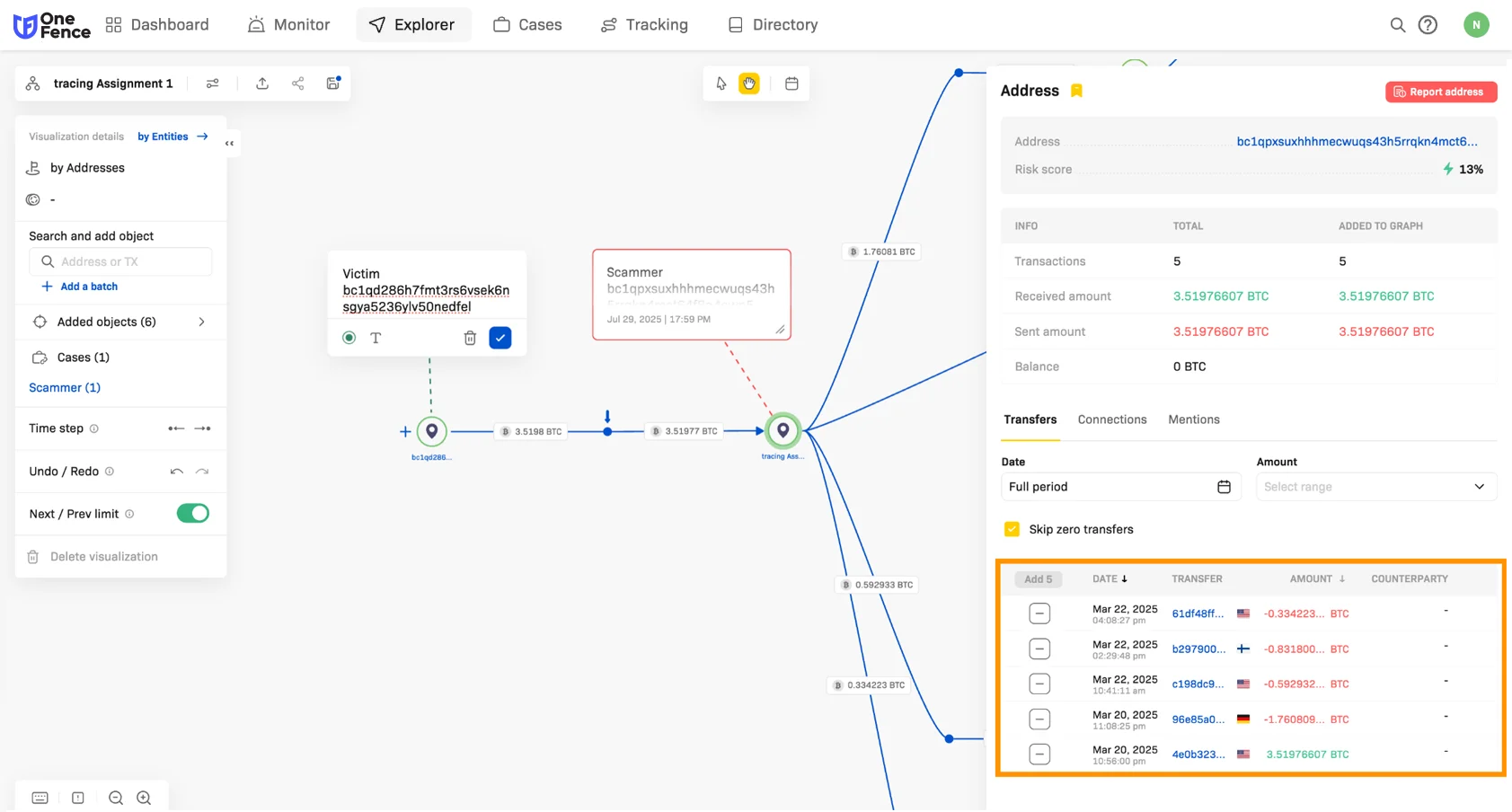The height and width of the screenshot is (812, 1512).
Task: Click the Report address button
Action: [x=1441, y=92]
